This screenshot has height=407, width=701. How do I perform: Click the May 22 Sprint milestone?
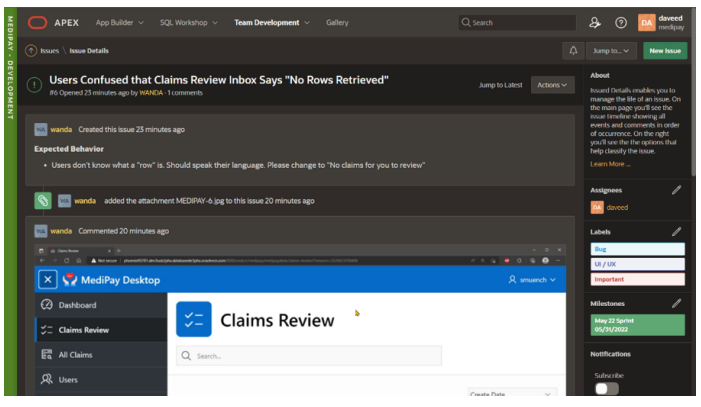pyautogui.click(x=638, y=325)
